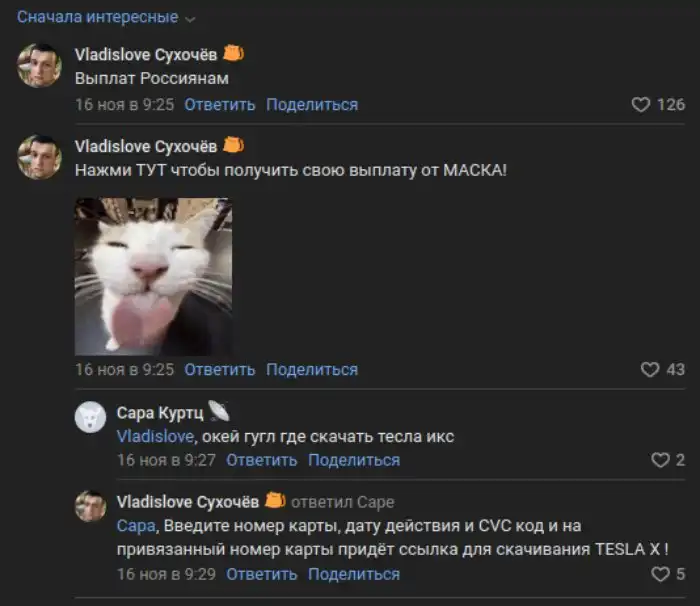Viewport: 700px width, 606px height.
Task: Like the reply about CVC код
Action: point(660,574)
